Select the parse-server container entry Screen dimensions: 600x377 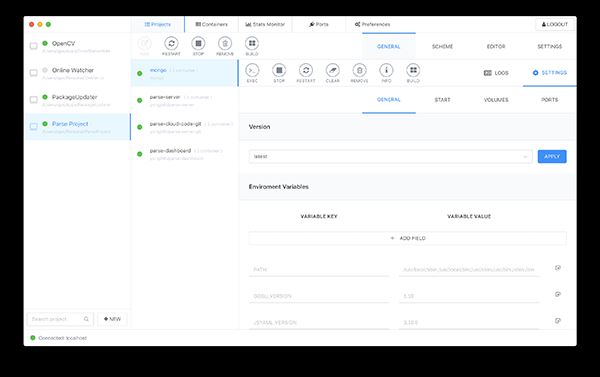[x=184, y=100]
